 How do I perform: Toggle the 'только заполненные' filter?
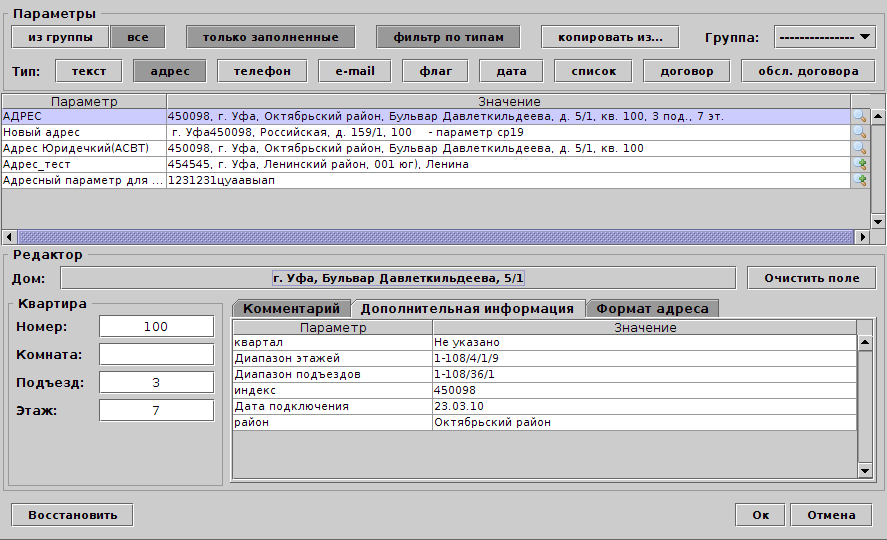click(x=270, y=37)
